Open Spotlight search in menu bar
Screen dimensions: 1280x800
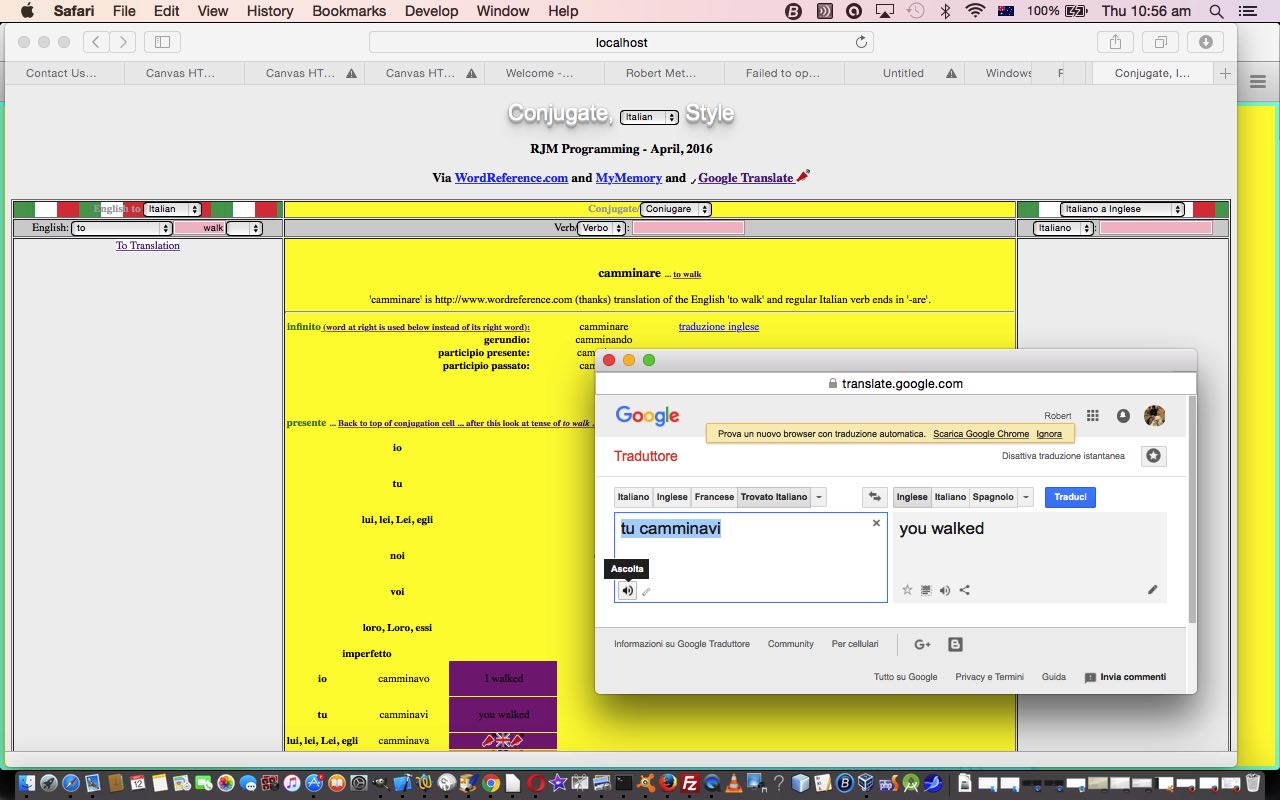tap(1216, 11)
